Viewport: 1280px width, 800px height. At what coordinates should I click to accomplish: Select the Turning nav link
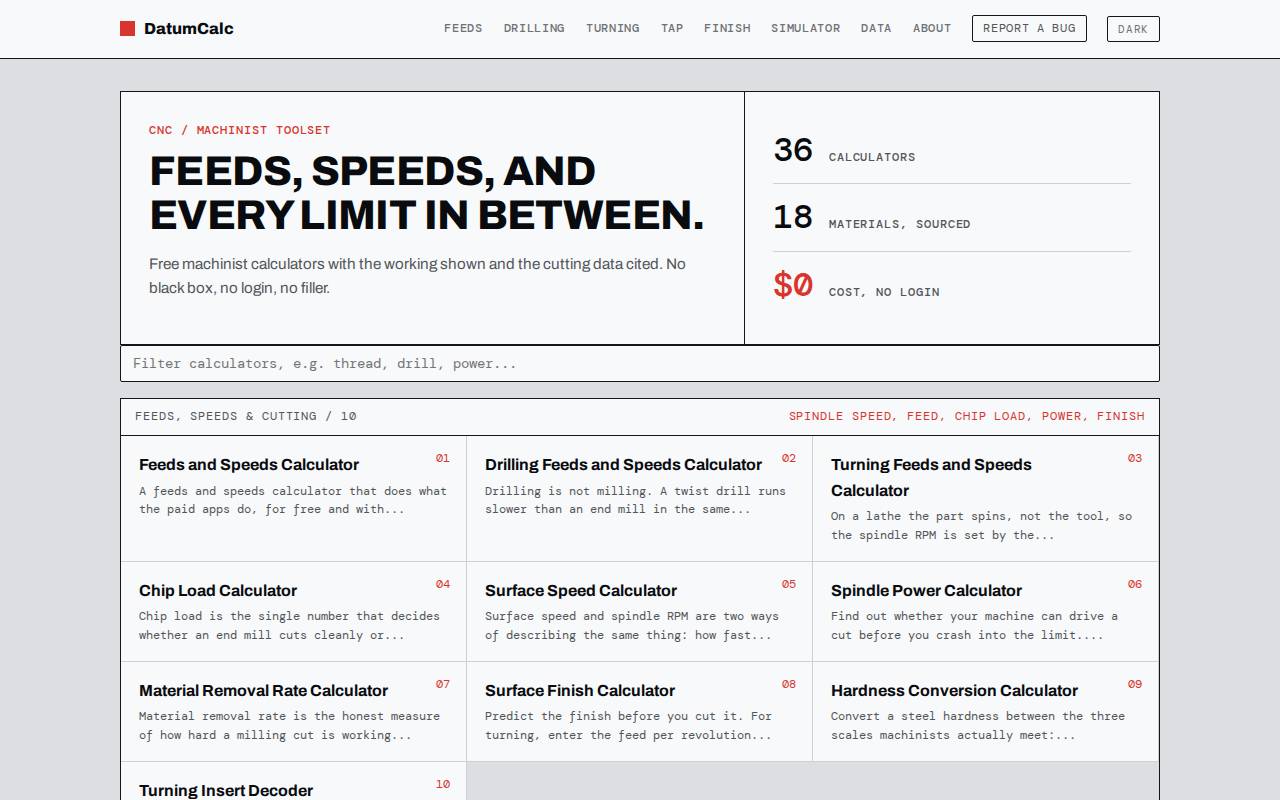(x=613, y=28)
